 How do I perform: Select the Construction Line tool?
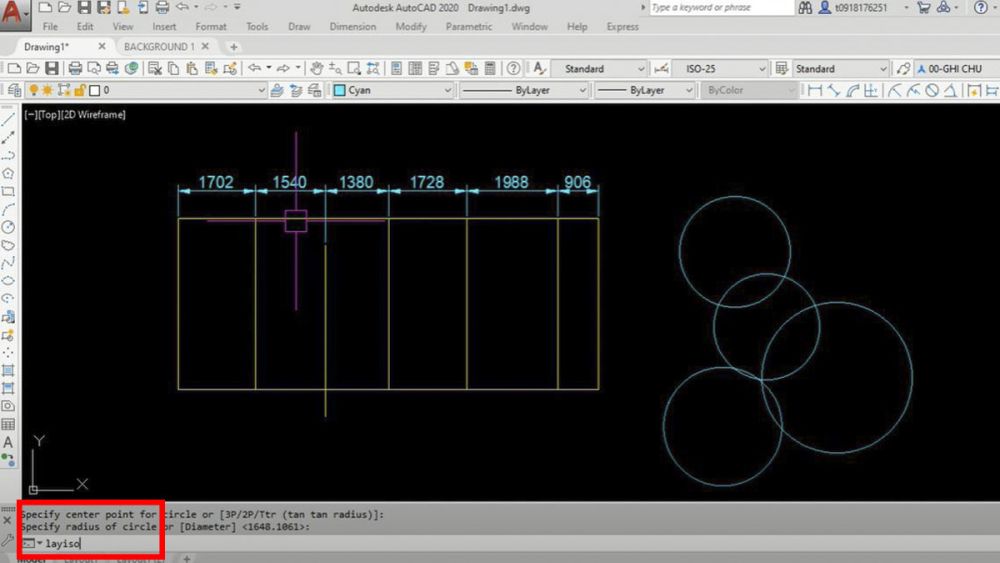[x=8, y=137]
